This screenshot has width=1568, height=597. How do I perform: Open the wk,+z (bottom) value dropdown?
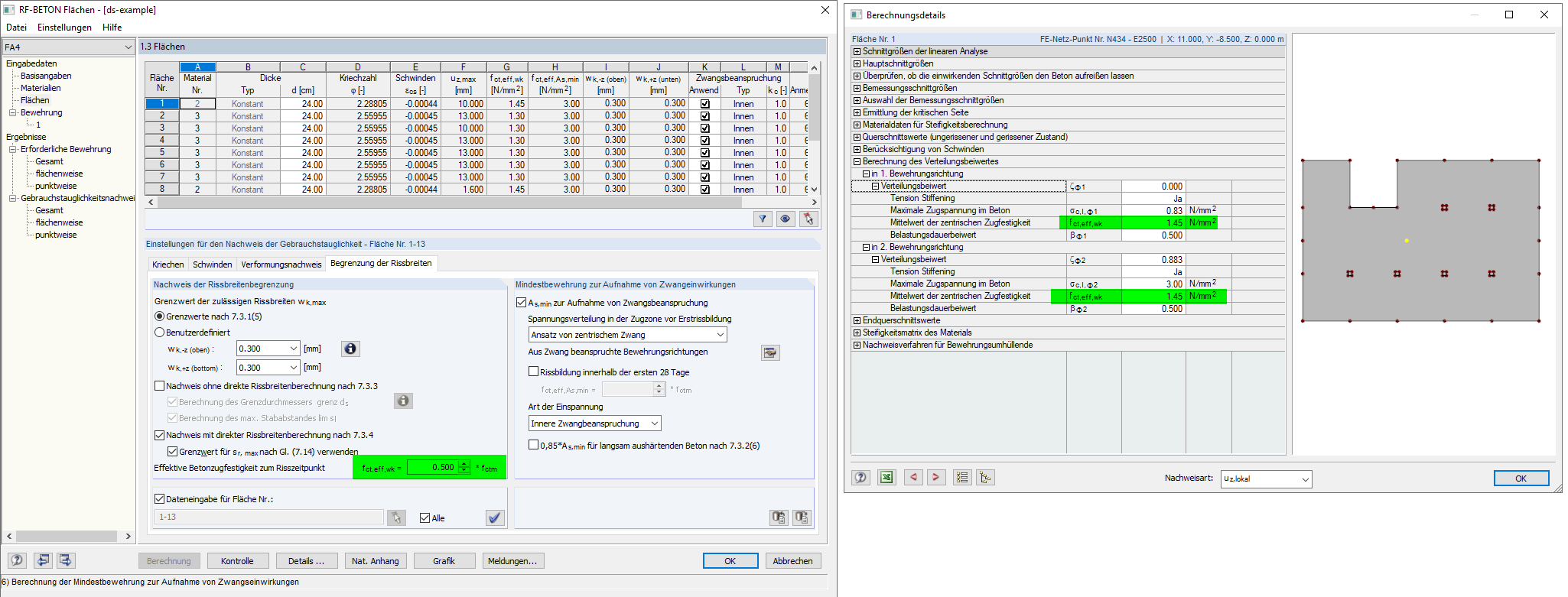click(294, 368)
